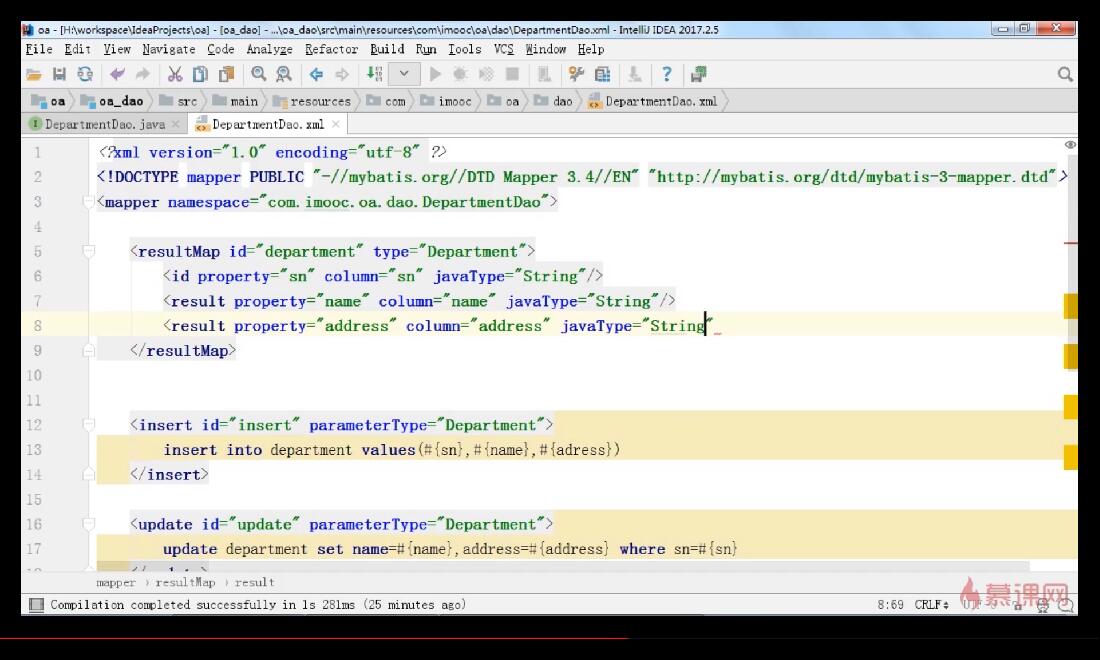The width and height of the screenshot is (1100, 660).
Task: Click the Undo arrow icon
Action: pos(117,74)
